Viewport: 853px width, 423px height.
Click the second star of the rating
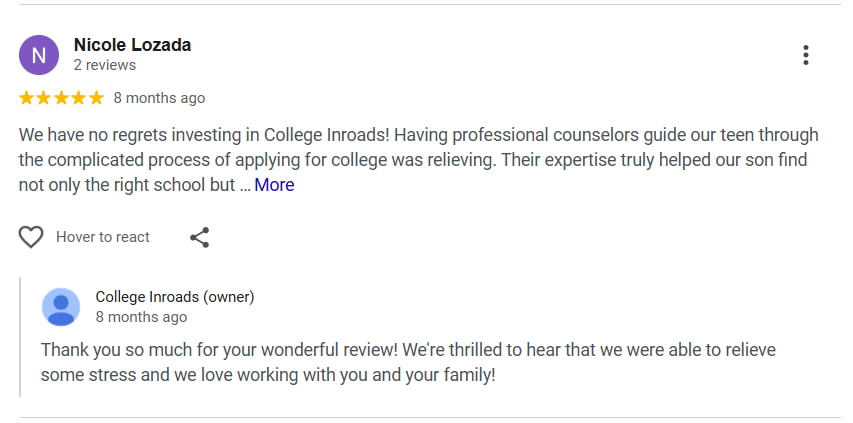tap(44, 98)
